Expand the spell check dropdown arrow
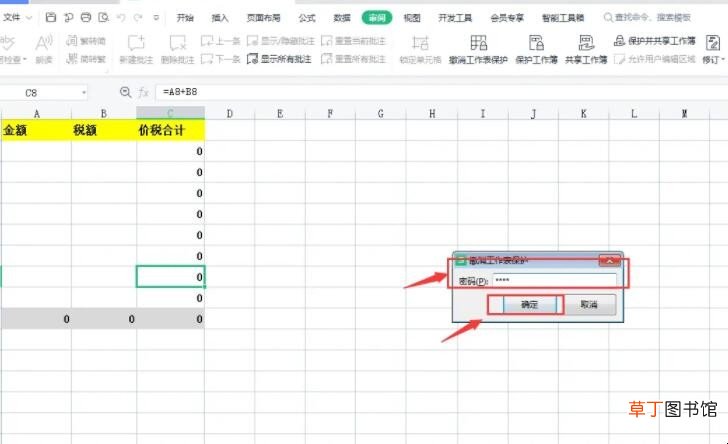Viewport: 728px width, 444px height. click(25, 59)
